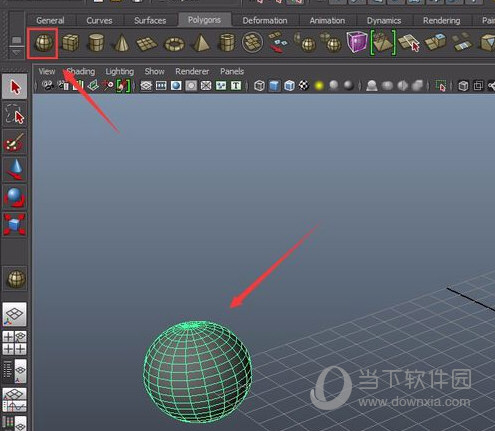Switch to four view layout
495x431 pixels.
click(15, 343)
